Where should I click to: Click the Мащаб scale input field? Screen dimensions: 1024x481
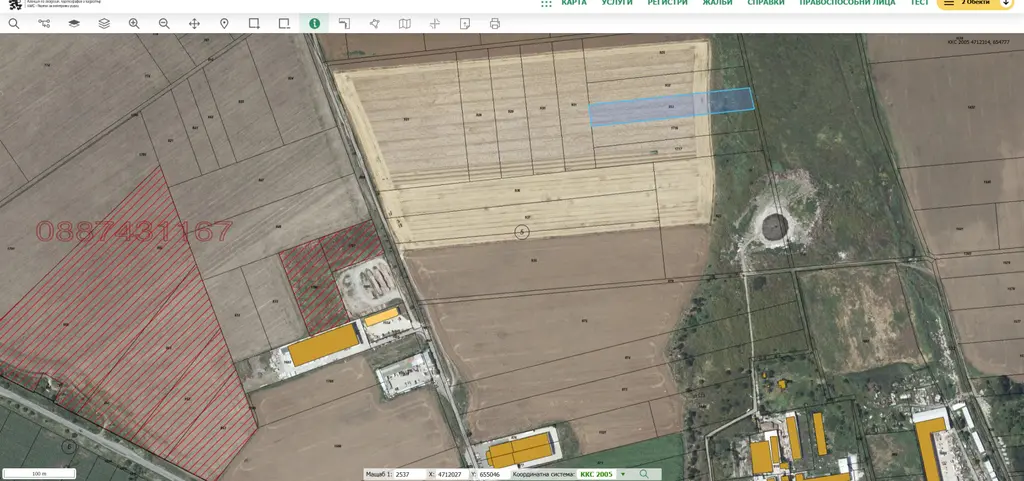(x=409, y=474)
